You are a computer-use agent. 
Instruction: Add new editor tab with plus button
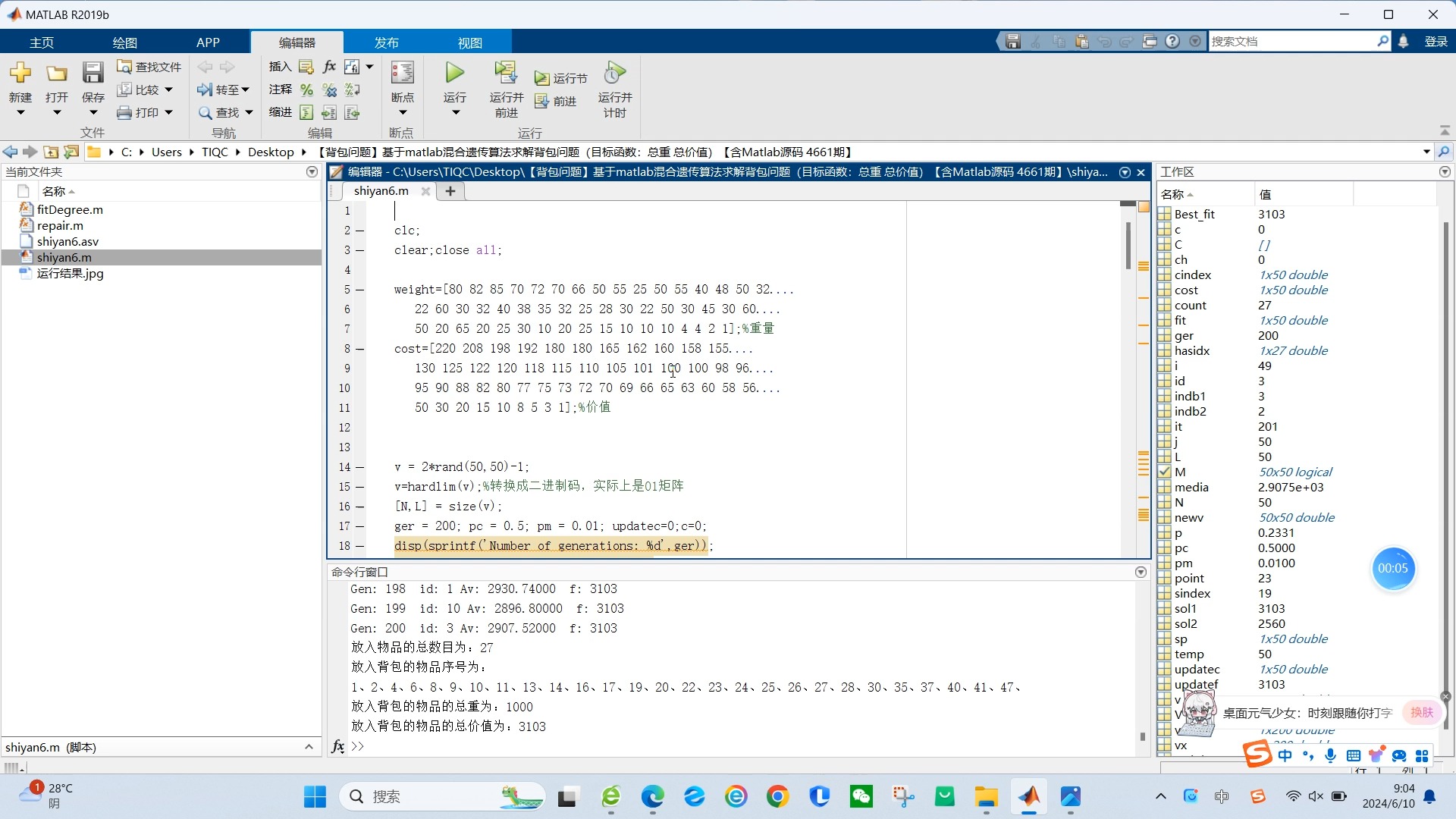(450, 191)
